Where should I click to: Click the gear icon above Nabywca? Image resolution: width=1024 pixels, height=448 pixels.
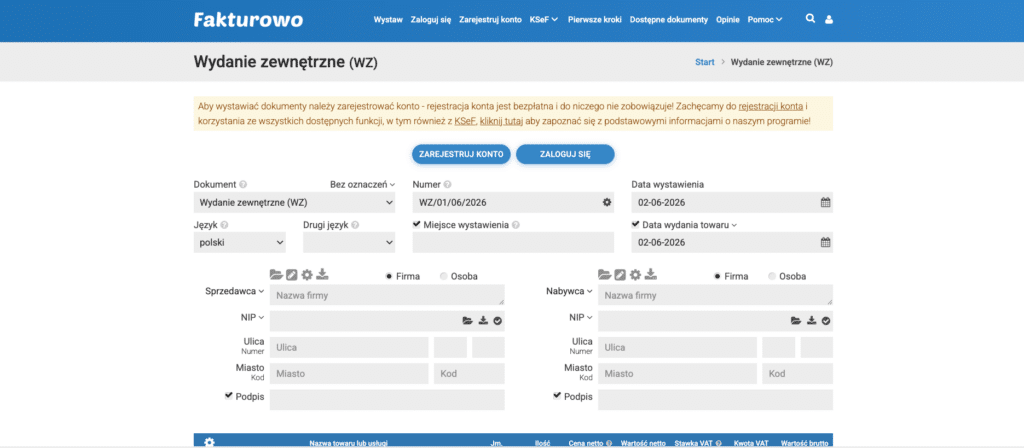coord(635,275)
